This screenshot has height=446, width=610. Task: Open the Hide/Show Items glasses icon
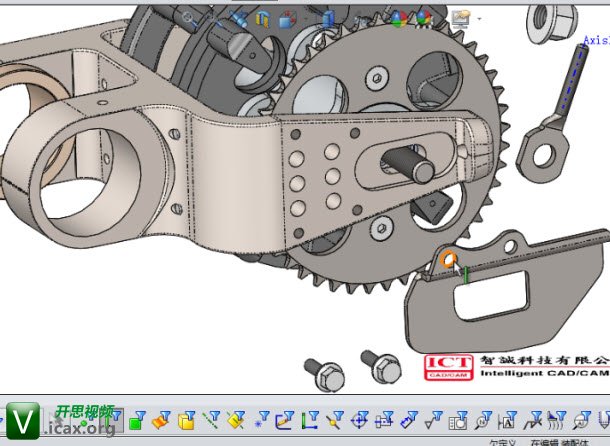(362, 19)
